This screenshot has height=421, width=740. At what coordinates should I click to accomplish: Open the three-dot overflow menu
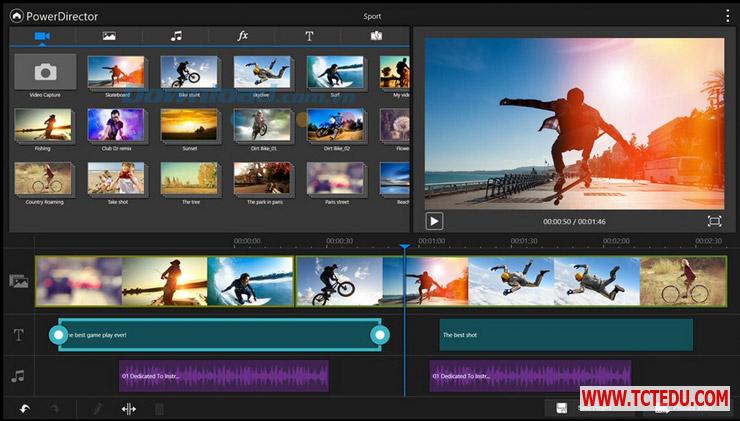[727, 16]
